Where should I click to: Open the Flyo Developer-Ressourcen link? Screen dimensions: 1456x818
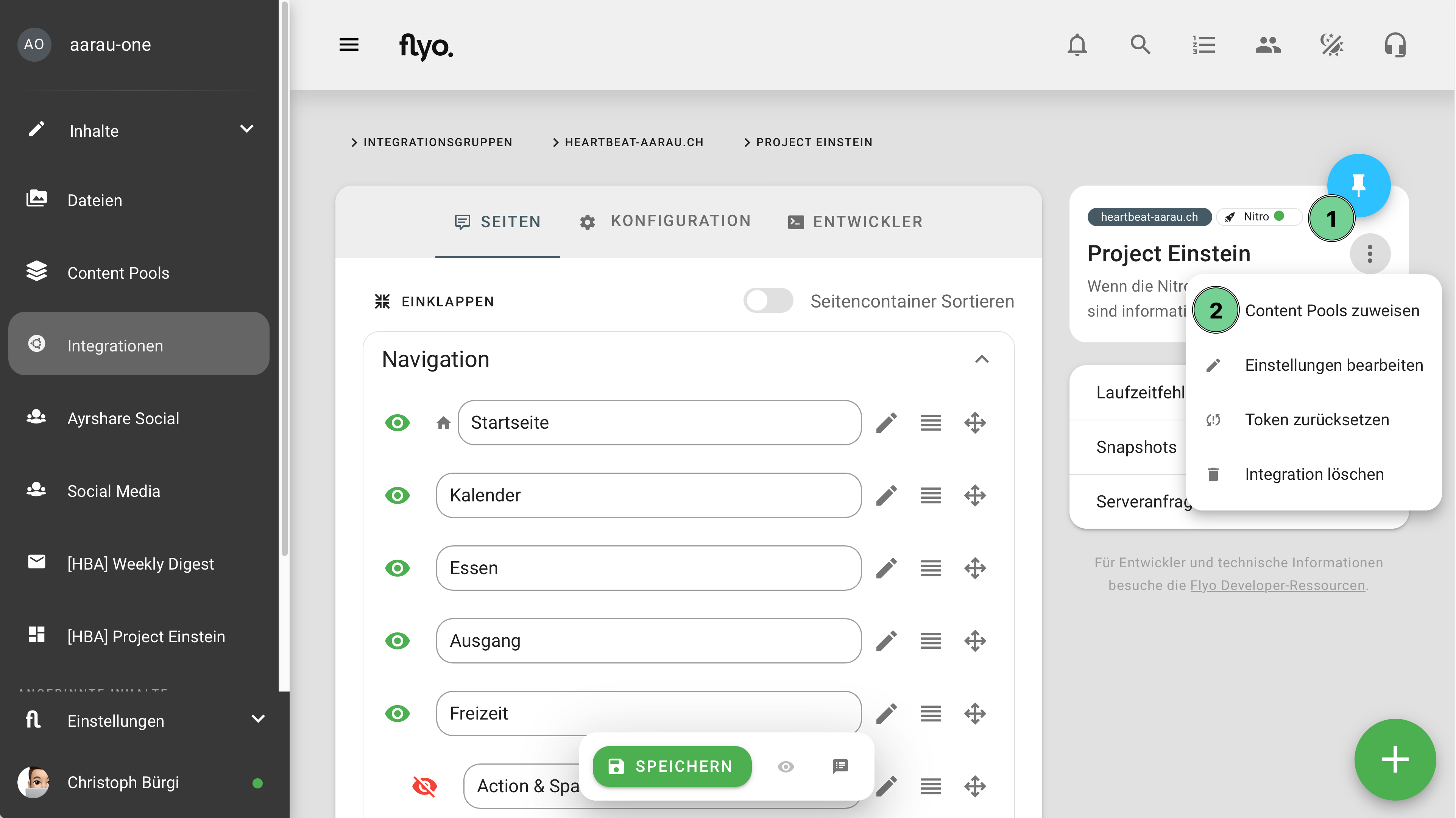click(1277, 585)
